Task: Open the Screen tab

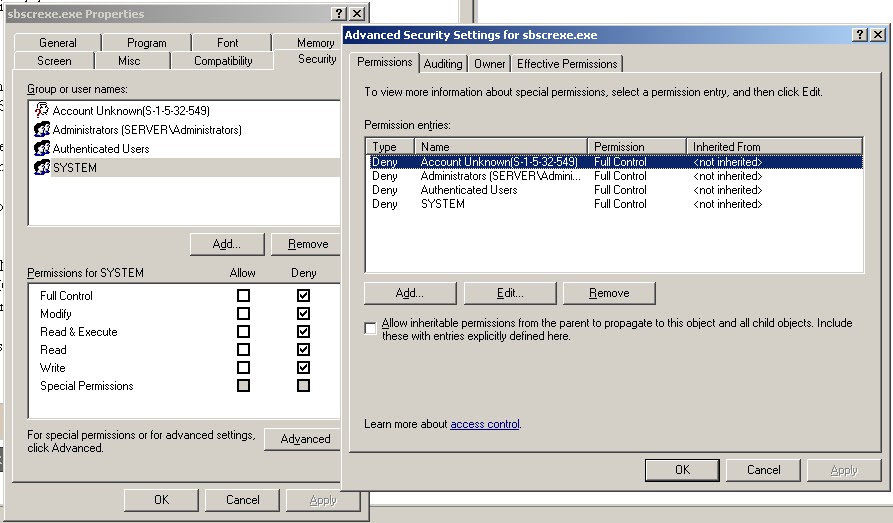Action: 54,61
